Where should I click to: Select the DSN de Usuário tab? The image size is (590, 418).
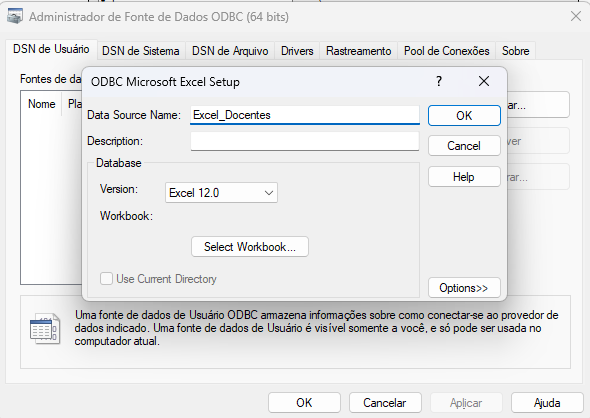51,49
